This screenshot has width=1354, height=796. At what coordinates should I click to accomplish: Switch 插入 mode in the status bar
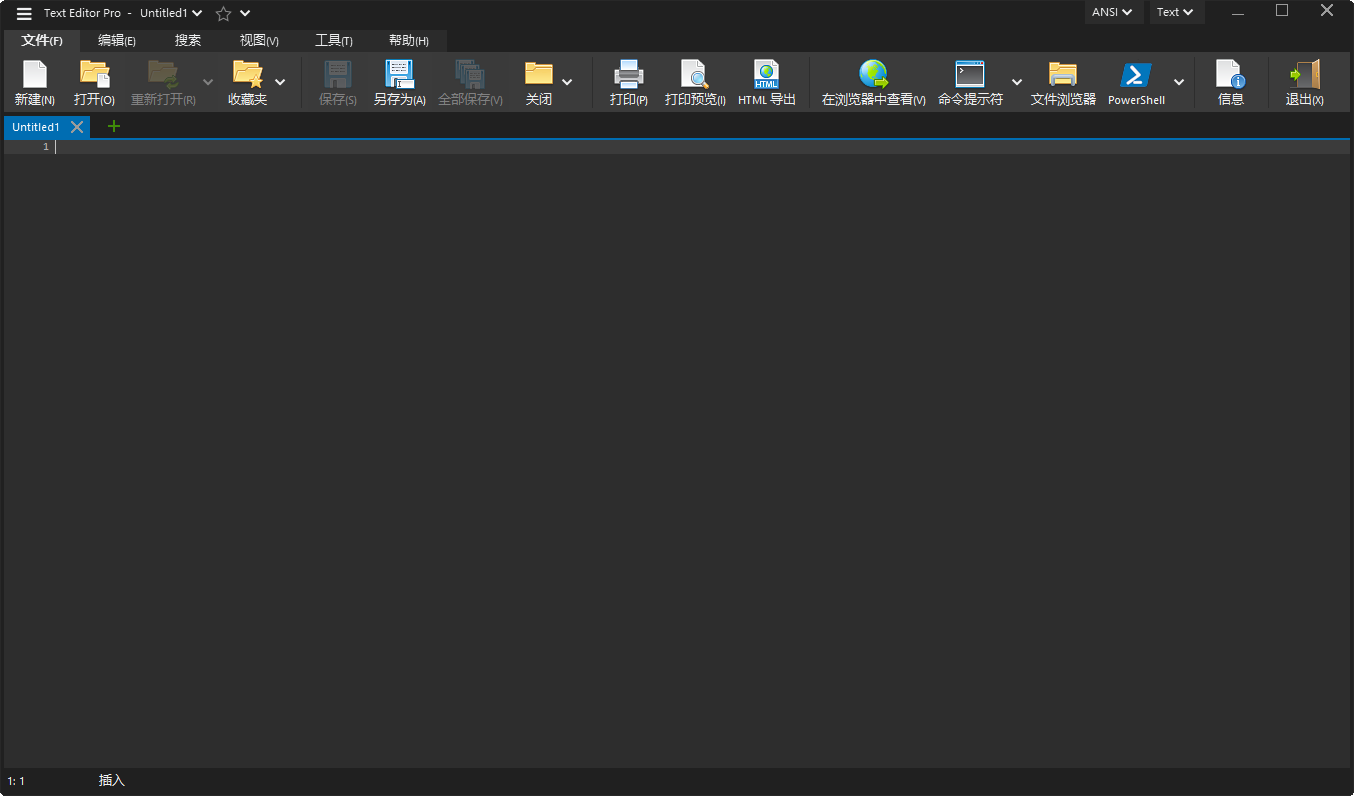tap(111, 780)
